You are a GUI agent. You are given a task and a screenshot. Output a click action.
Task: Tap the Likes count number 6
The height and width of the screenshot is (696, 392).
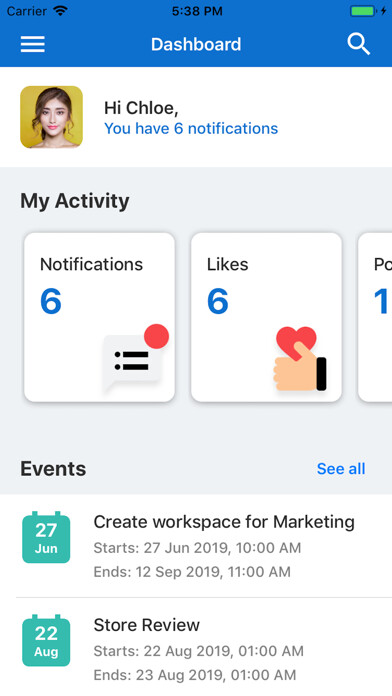(x=218, y=301)
